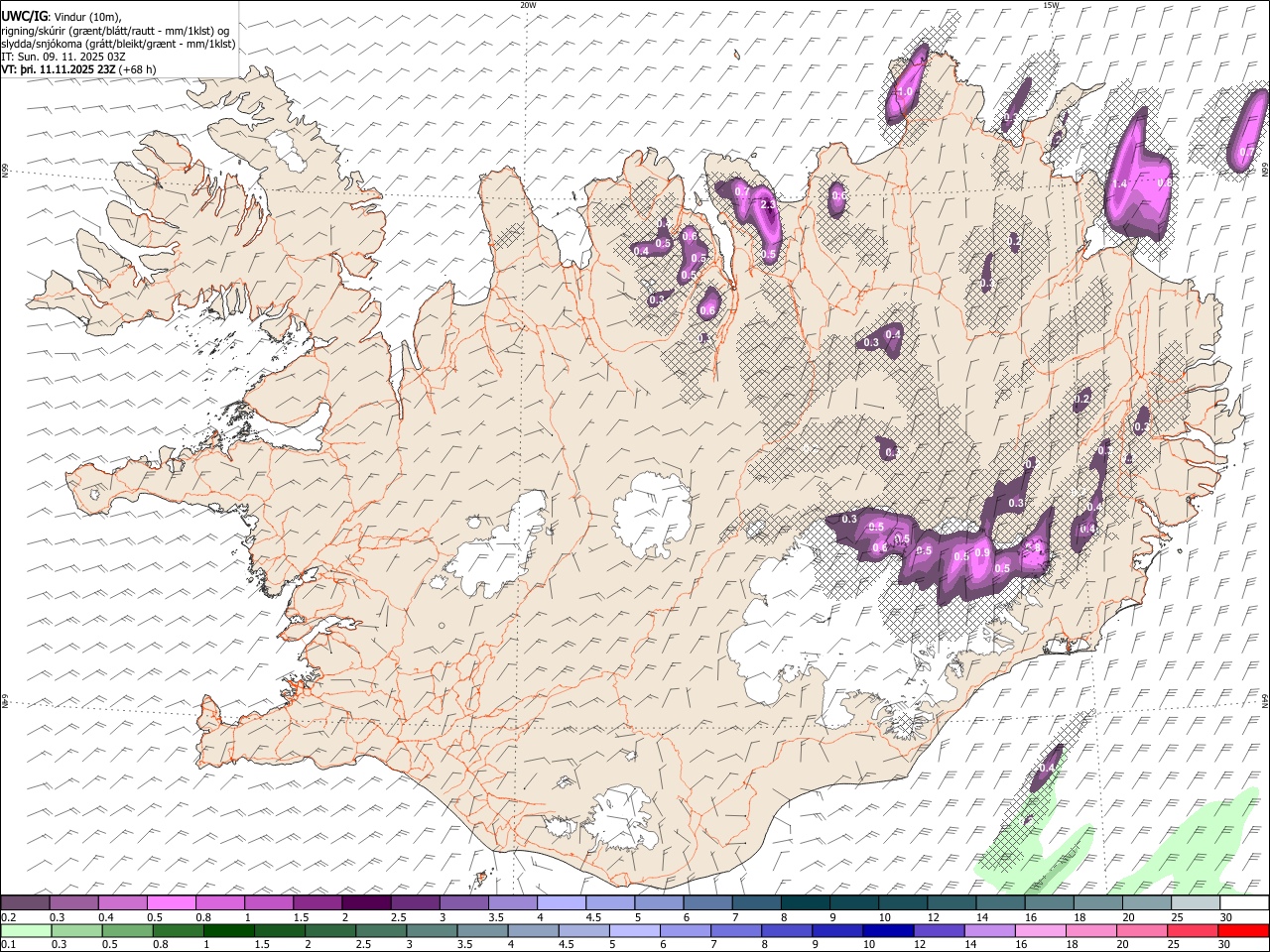Click the upper-row swatch between 12 and 14
Screen dimensions: 1270x952
click(x=951, y=903)
